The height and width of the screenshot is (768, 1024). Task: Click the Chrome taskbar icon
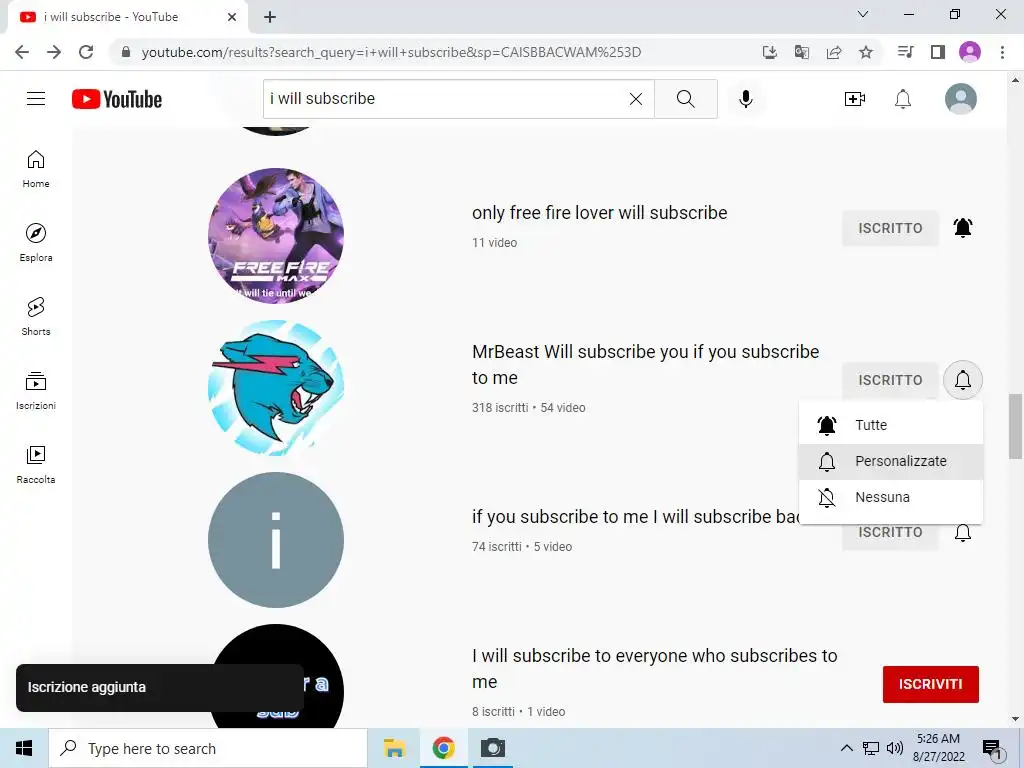click(443, 748)
